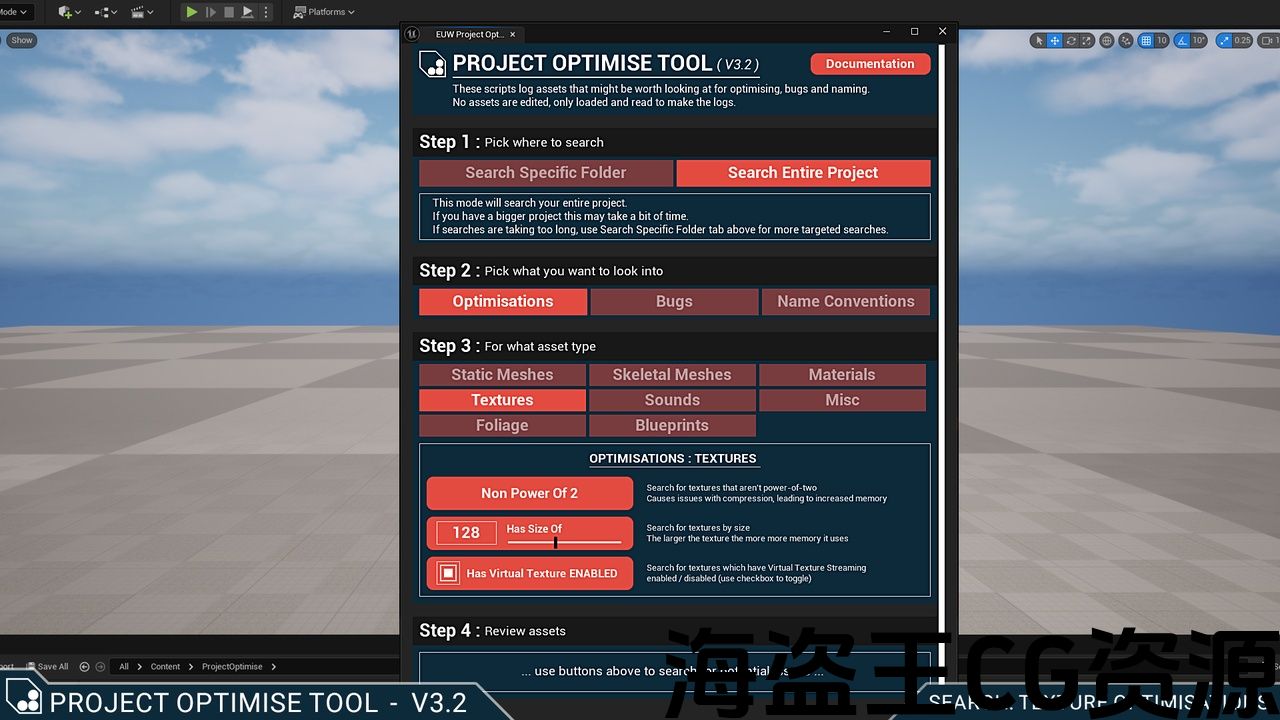Choose the select objects cursor tool
The width and height of the screenshot is (1280, 720).
pyautogui.click(x=1039, y=41)
